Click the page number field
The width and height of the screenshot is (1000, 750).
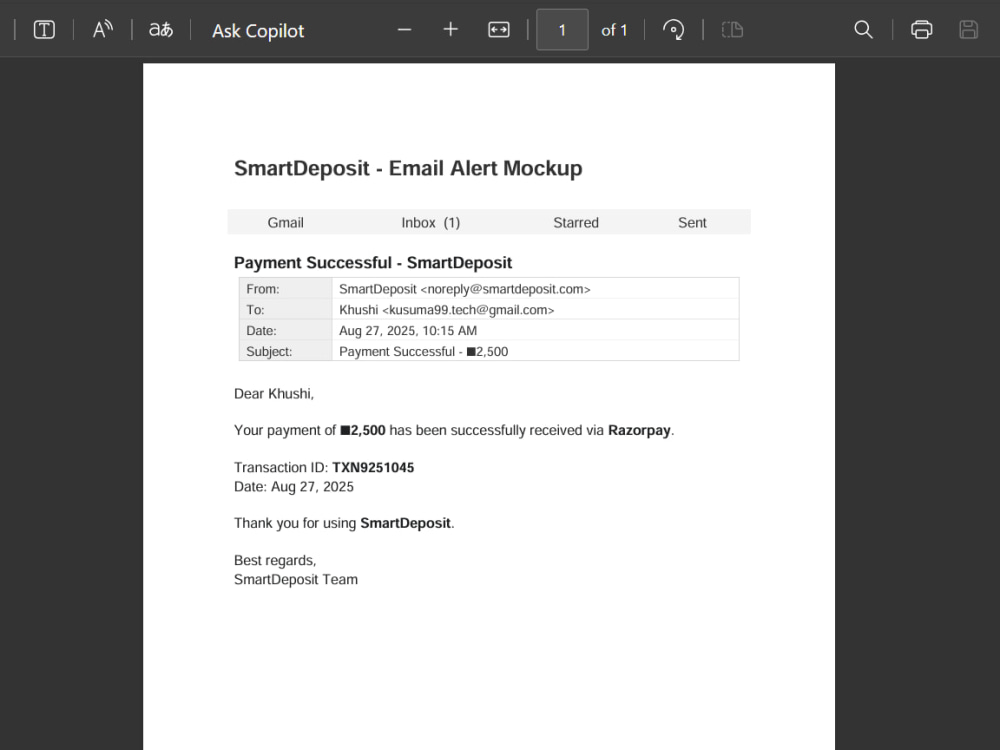pyautogui.click(x=562, y=30)
